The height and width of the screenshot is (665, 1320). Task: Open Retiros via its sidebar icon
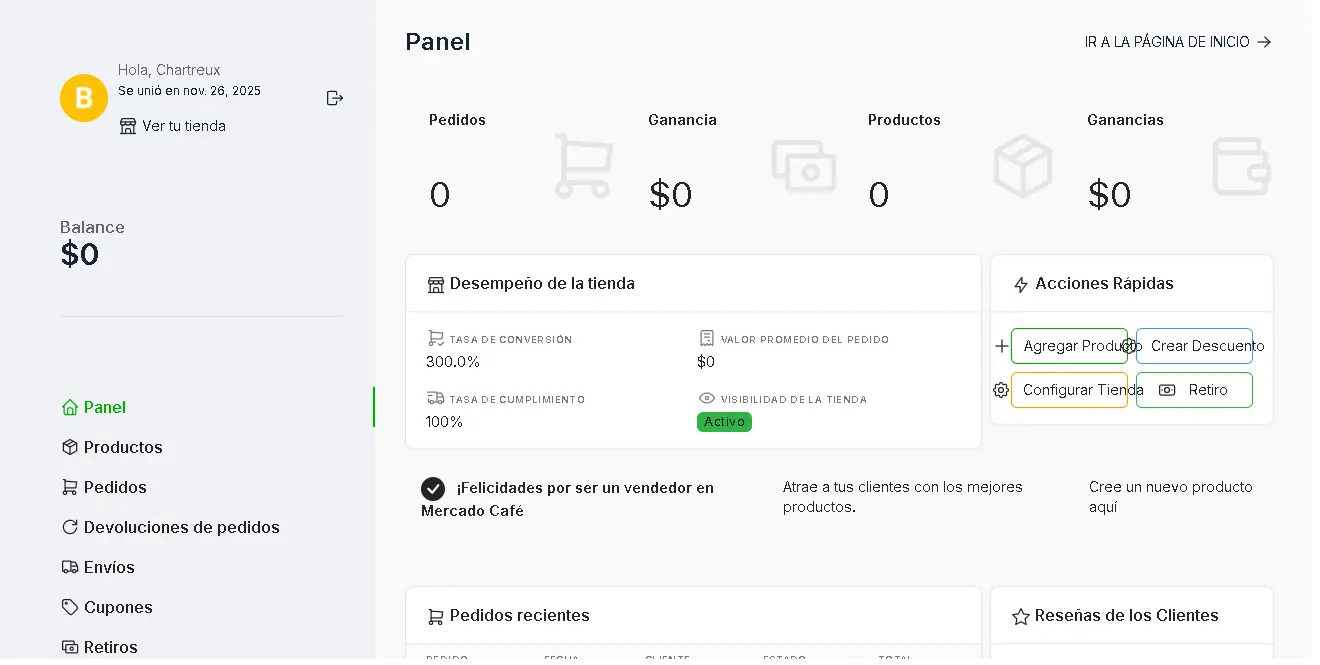[68, 647]
